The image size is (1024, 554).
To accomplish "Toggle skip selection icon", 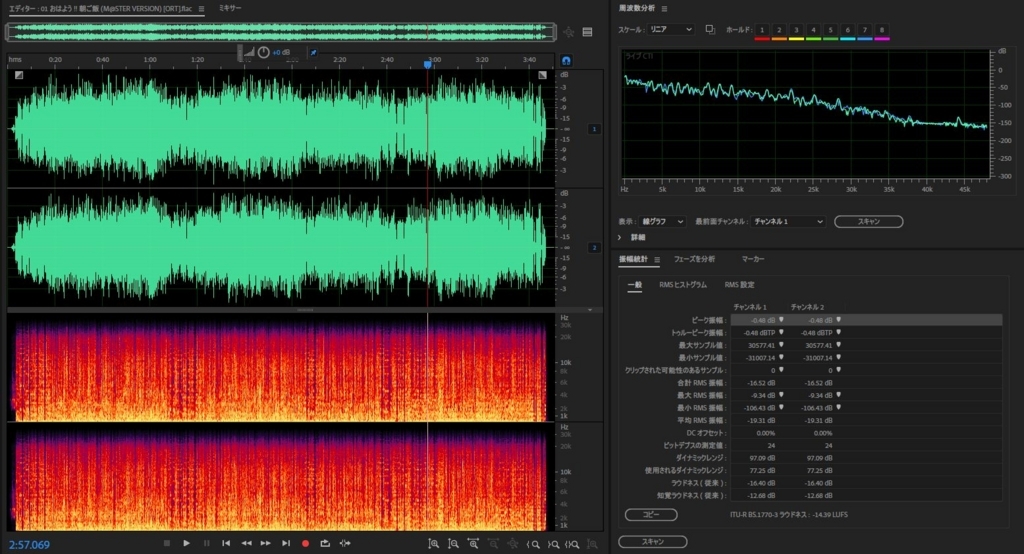I will [345, 543].
